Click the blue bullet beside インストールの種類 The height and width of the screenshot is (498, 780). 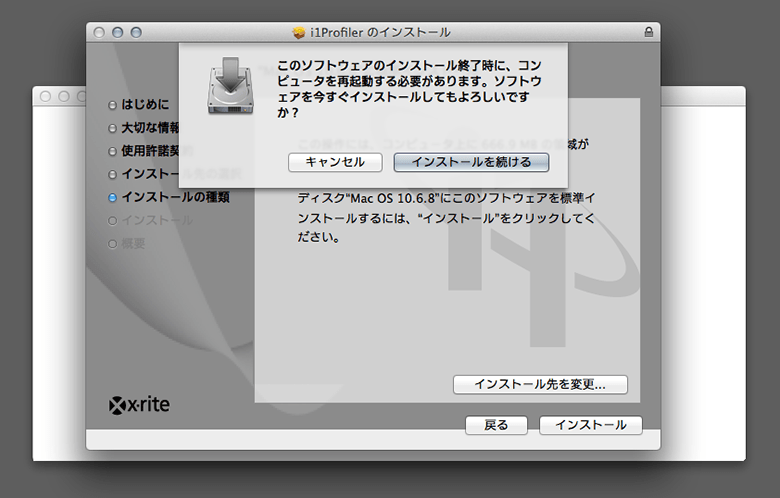[x=112, y=198]
